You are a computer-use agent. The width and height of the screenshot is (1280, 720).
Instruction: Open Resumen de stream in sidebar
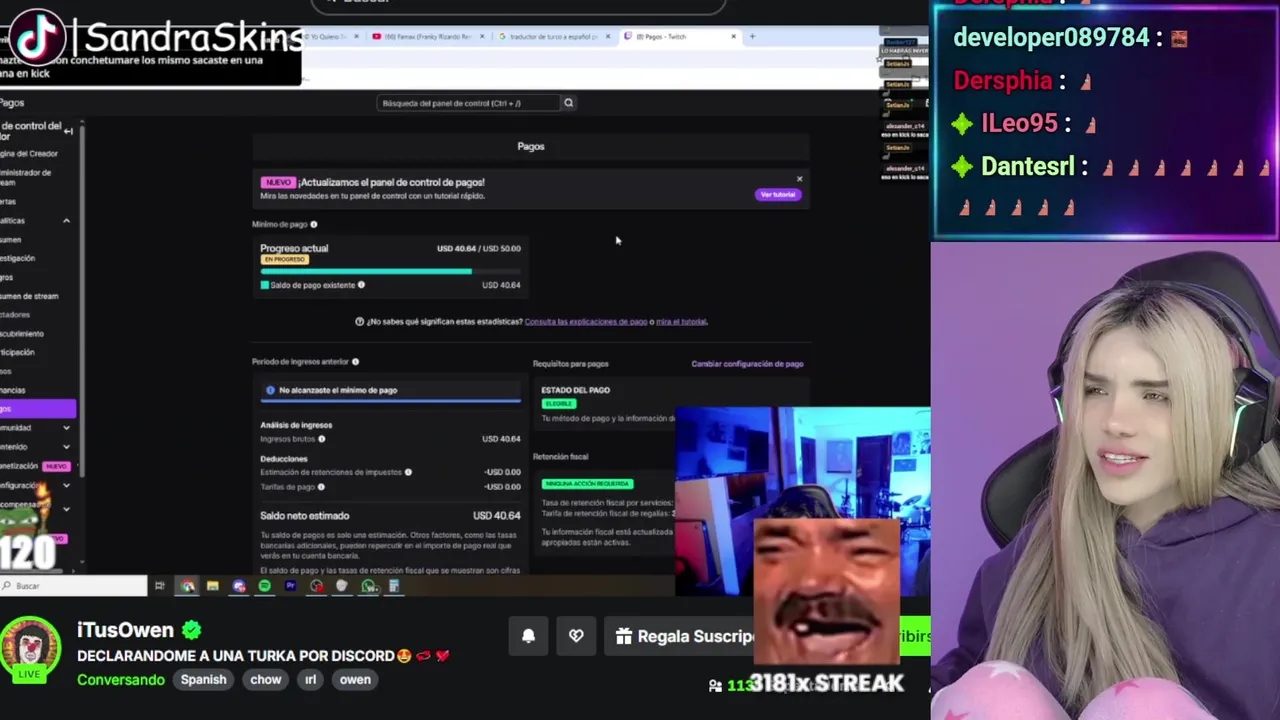tap(29, 296)
